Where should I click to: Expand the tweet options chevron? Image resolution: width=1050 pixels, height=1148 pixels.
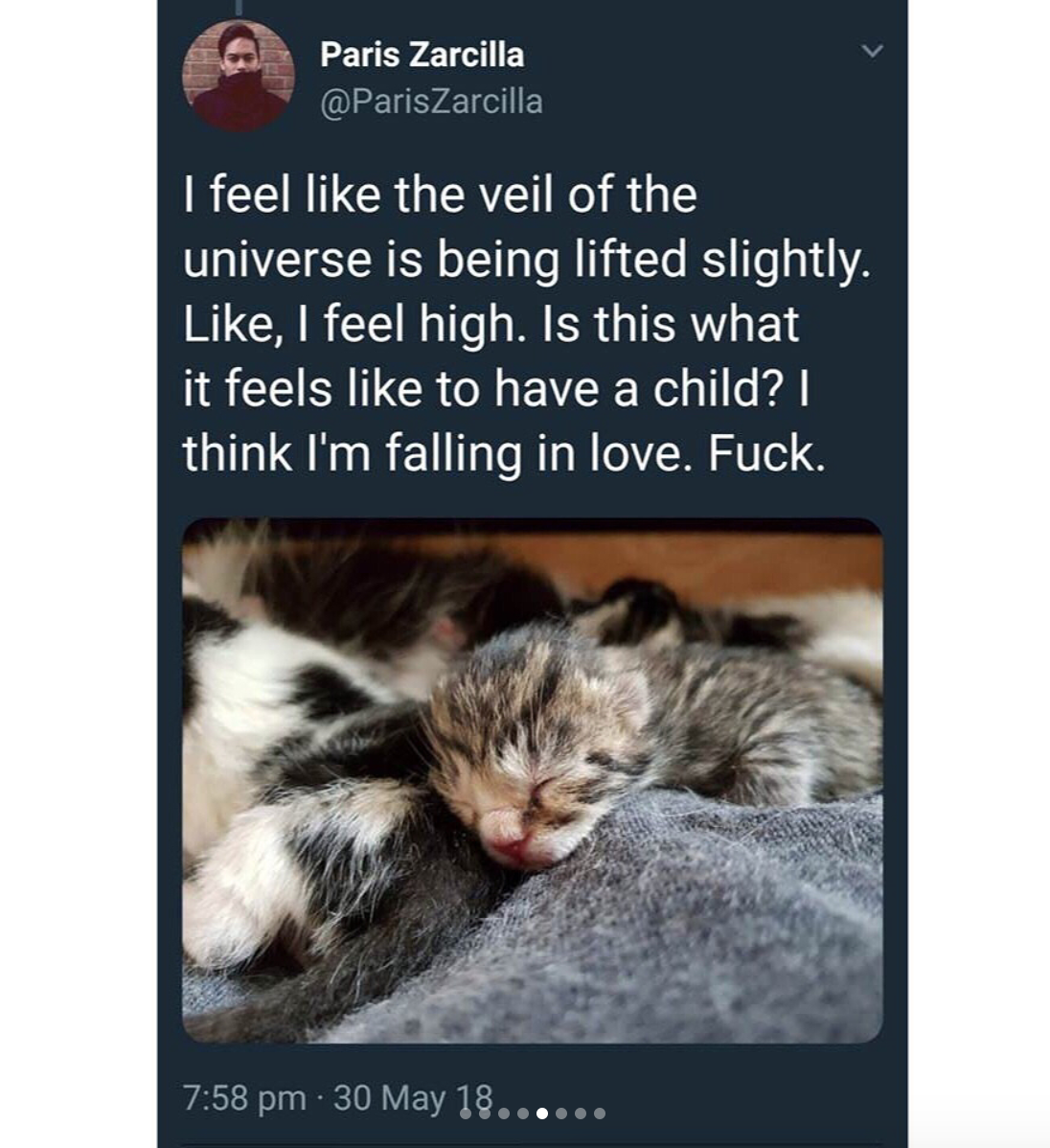[871, 51]
